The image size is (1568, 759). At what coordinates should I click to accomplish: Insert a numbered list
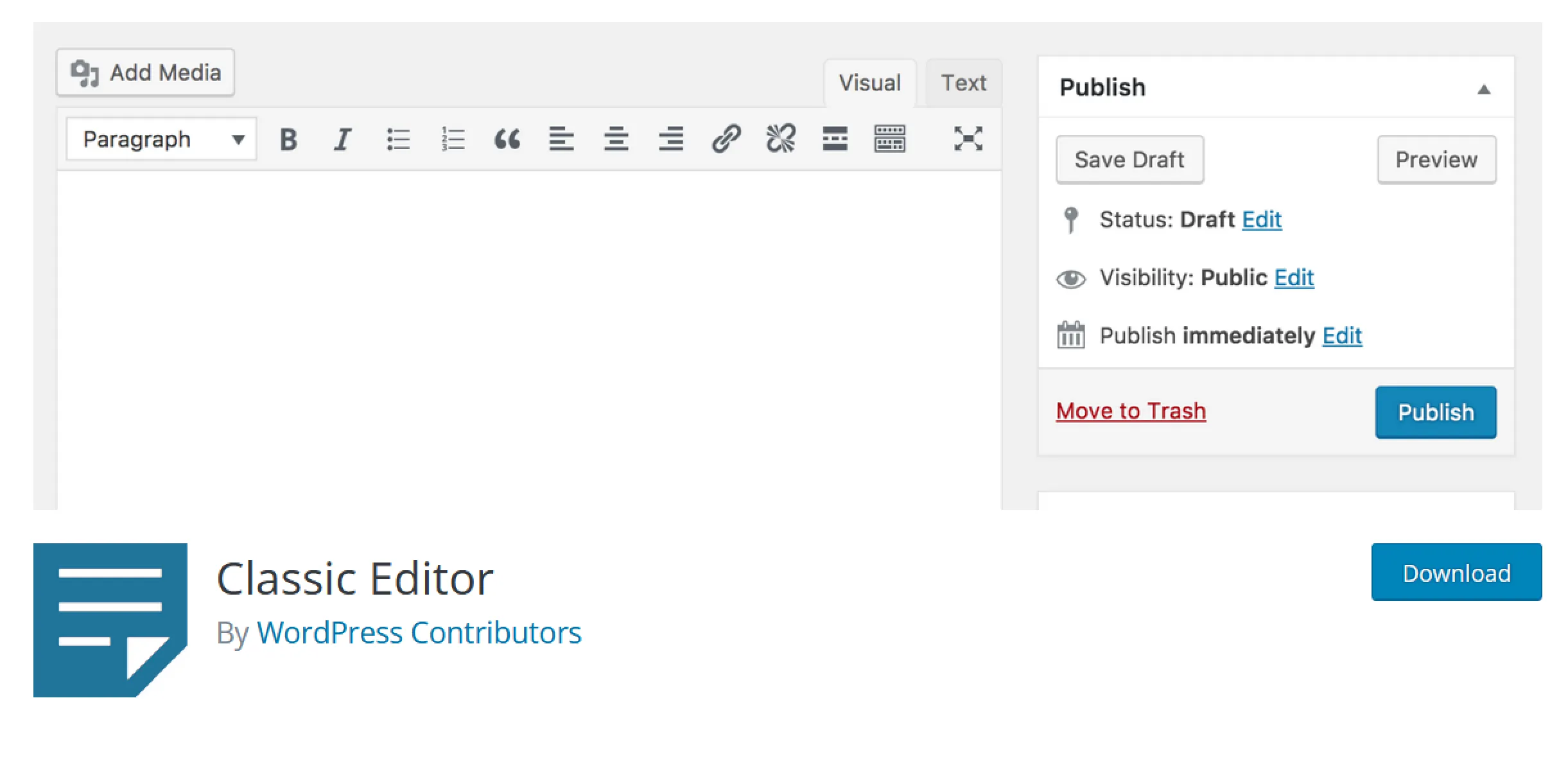pos(453,139)
